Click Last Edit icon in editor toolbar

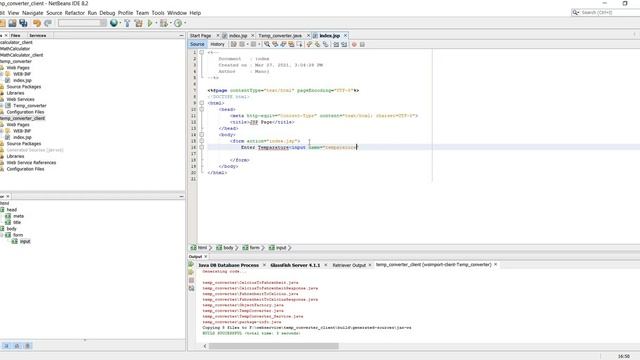tap(234, 44)
